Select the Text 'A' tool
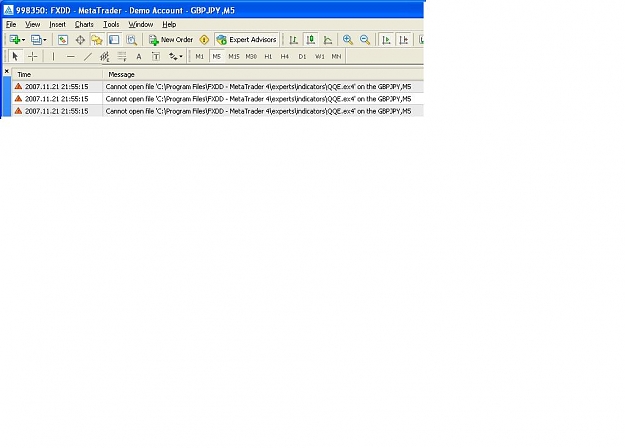This screenshot has width=625, height=448. point(139,57)
